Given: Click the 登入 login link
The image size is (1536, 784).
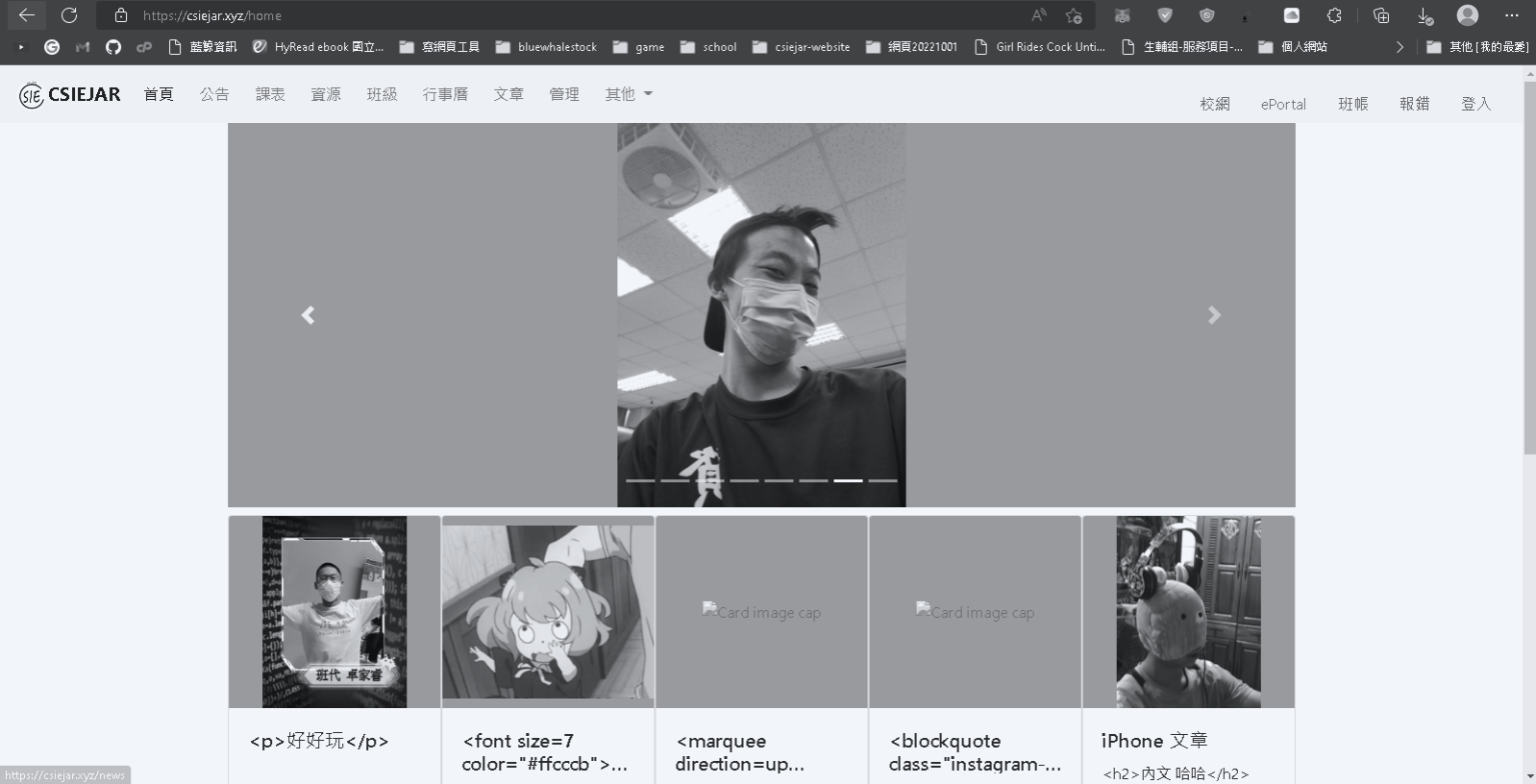Looking at the screenshot, I should (1475, 104).
